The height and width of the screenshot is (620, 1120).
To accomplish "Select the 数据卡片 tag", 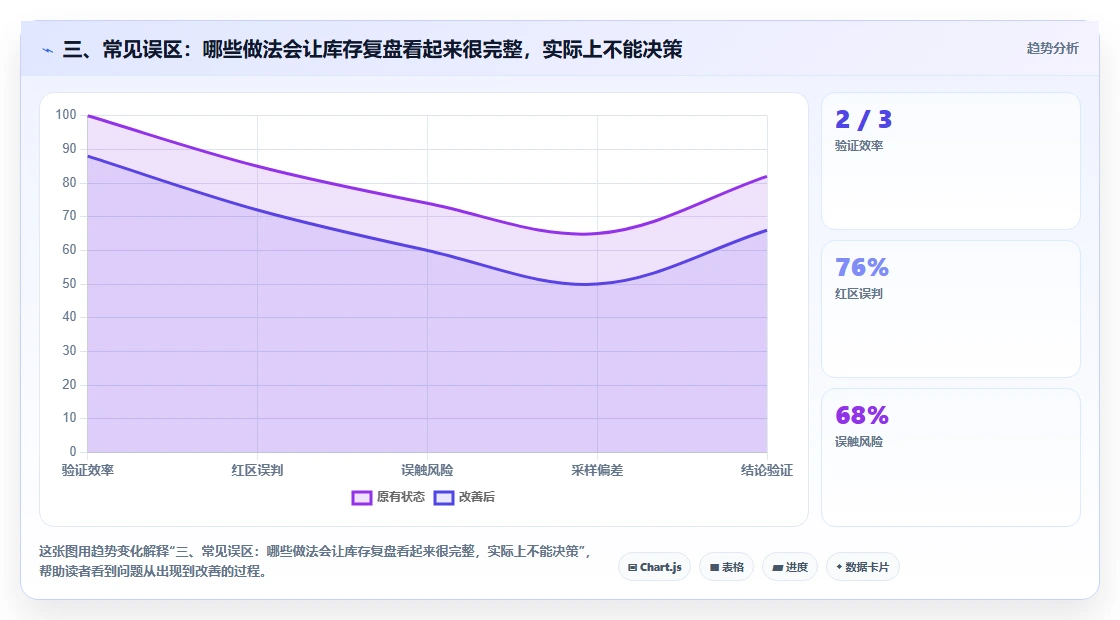I will pos(862,567).
